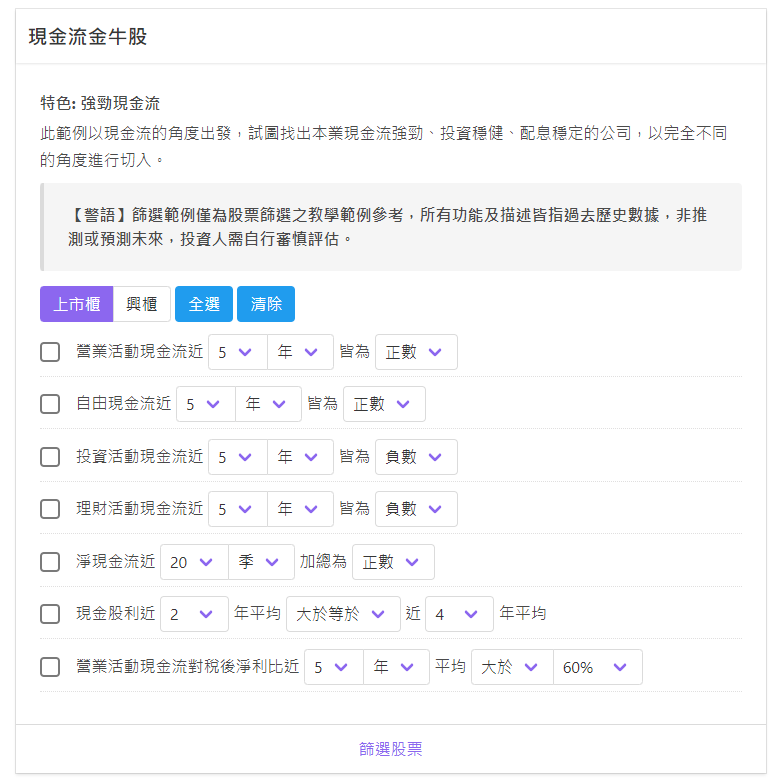The width and height of the screenshot is (784, 781).
Task: Tick the 理財活動現金流近 checkbox
Action: (x=50, y=509)
